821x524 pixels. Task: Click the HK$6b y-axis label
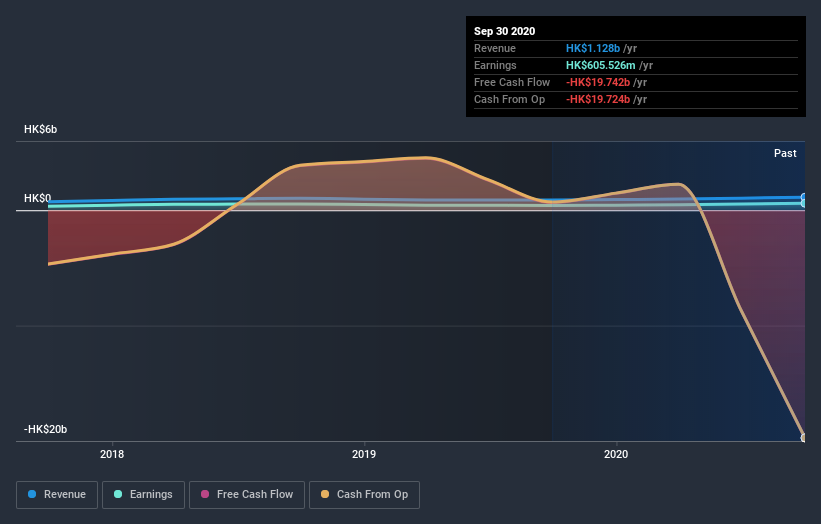40,129
